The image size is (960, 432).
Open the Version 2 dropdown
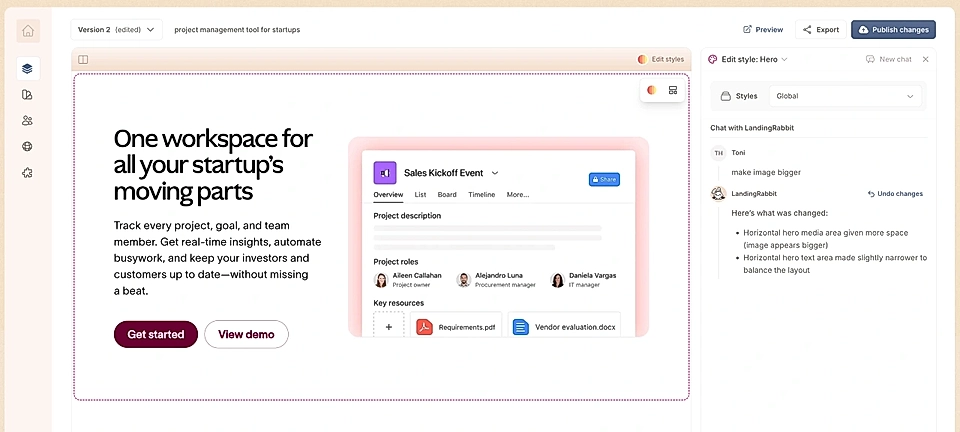tap(117, 30)
